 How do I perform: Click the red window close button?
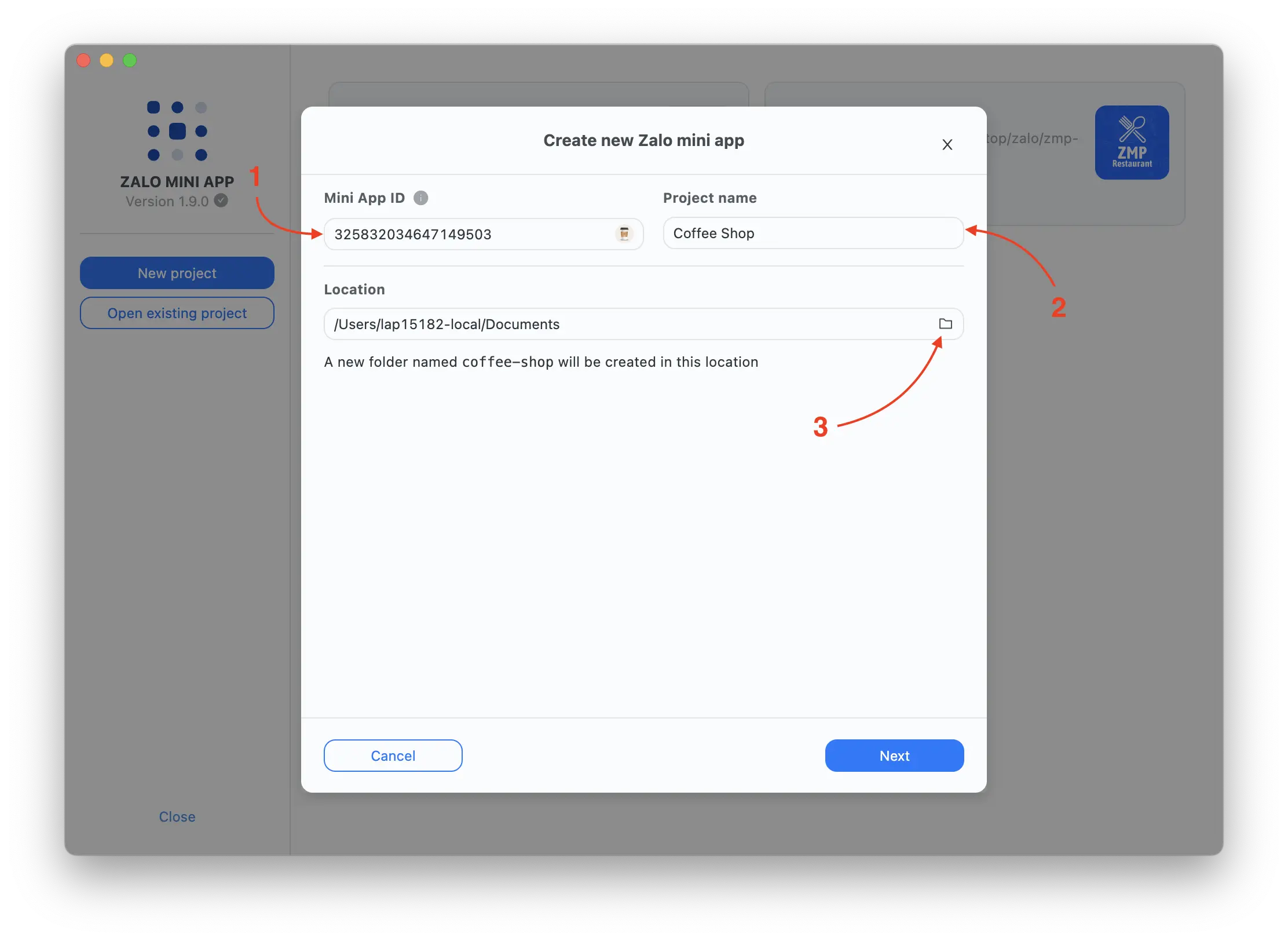coord(83,60)
